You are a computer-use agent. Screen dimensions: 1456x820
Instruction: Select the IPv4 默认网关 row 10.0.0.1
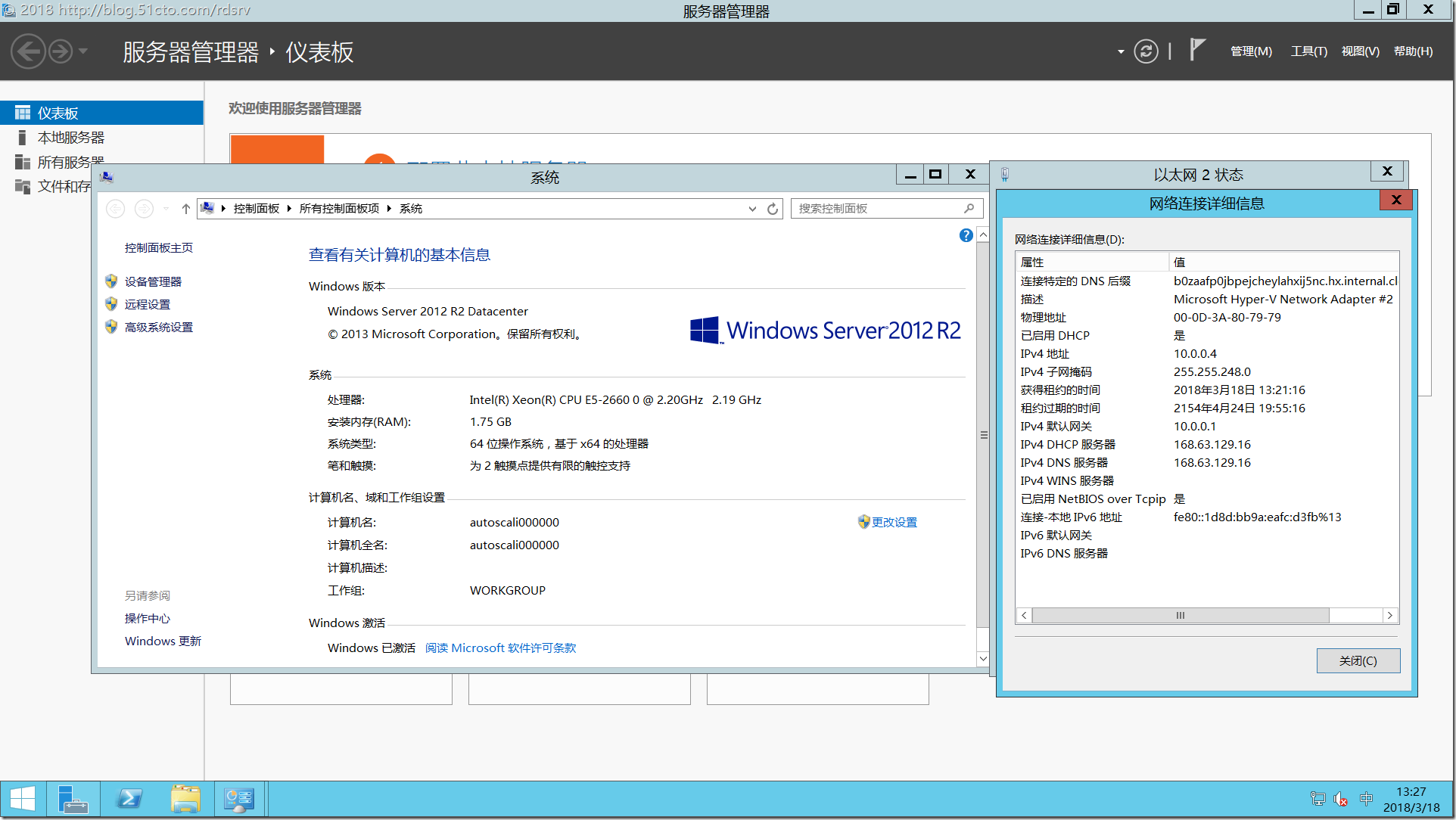click(x=1207, y=427)
